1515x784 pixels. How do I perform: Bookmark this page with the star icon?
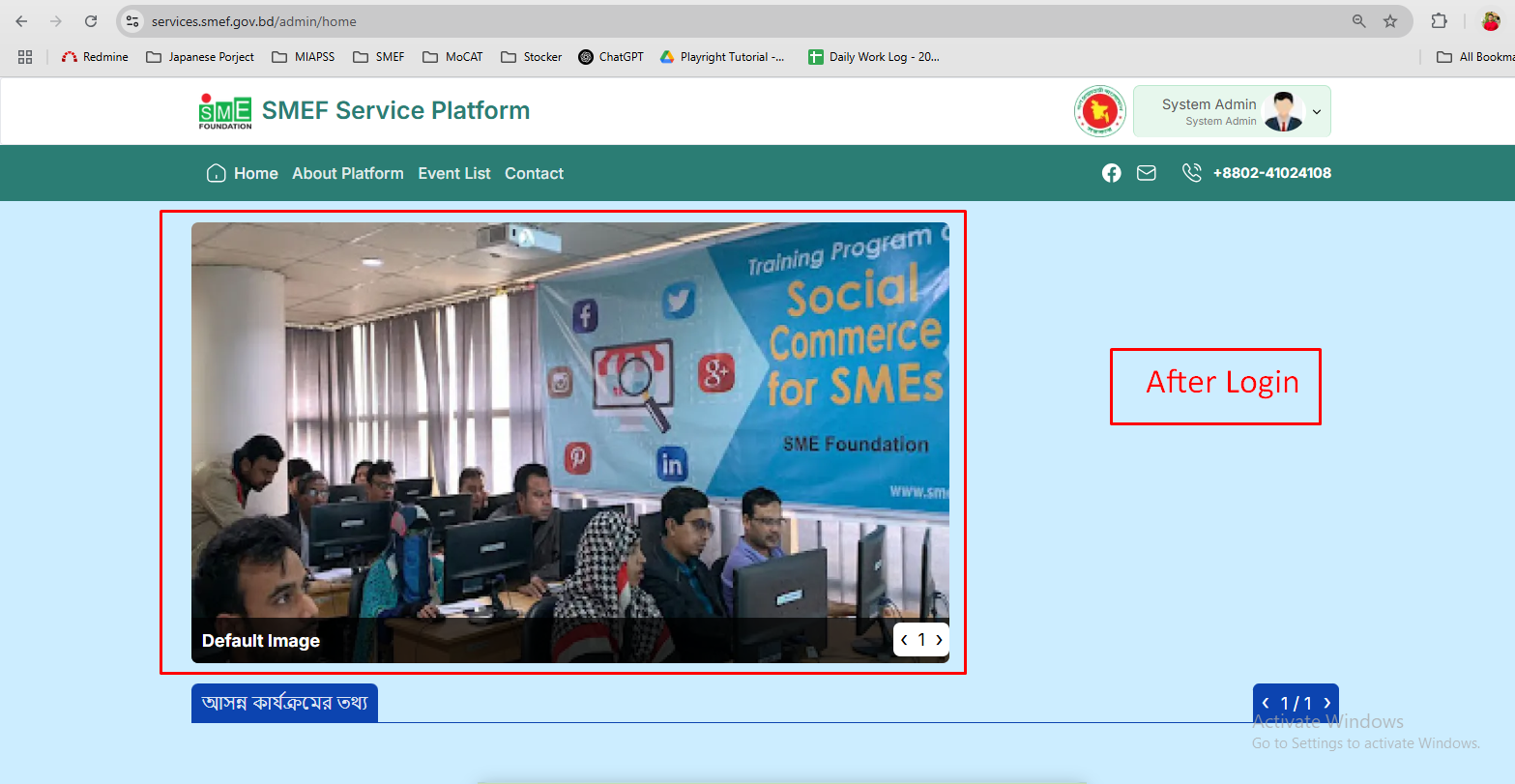[1390, 21]
